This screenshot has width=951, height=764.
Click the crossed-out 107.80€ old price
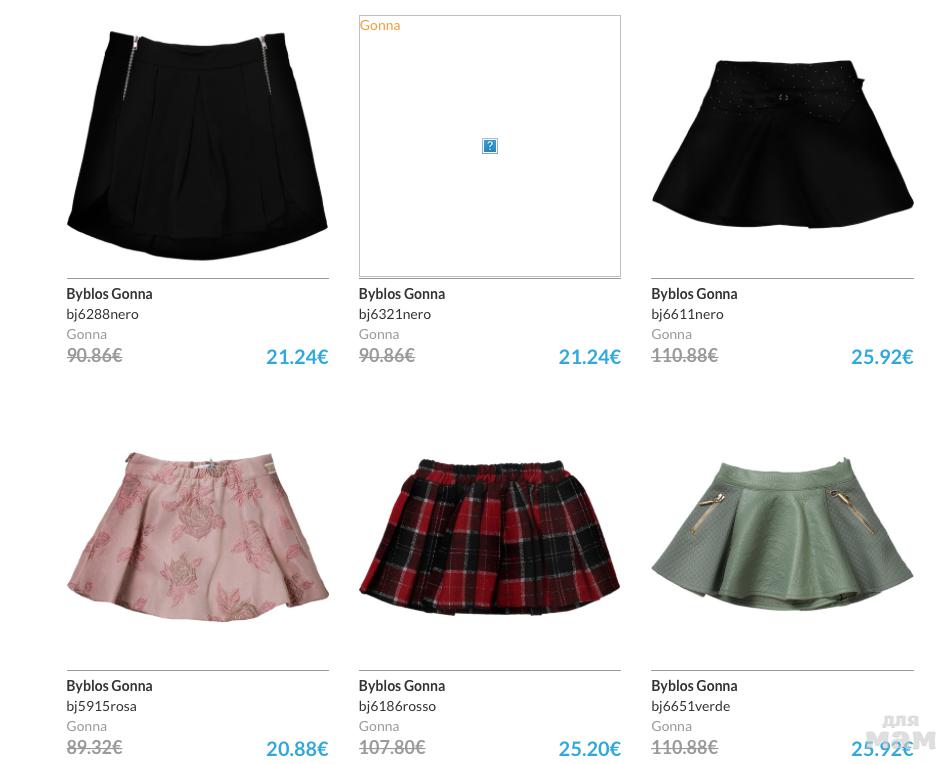pyautogui.click(x=392, y=747)
